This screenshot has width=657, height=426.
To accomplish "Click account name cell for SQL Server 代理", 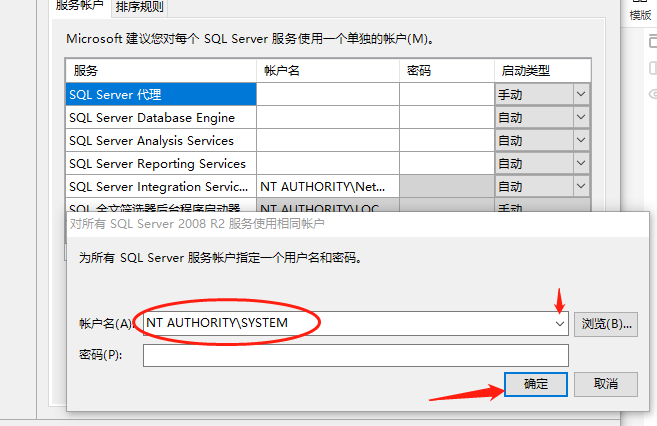I will pyautogui.click(x=328, y=94).
